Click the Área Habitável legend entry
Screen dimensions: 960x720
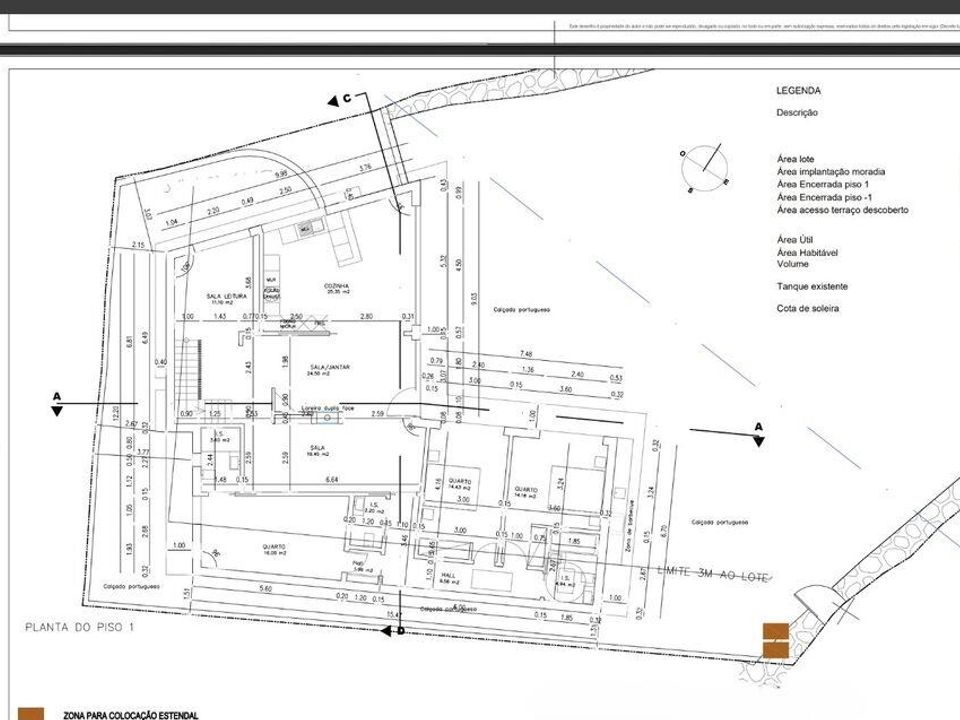807,252
